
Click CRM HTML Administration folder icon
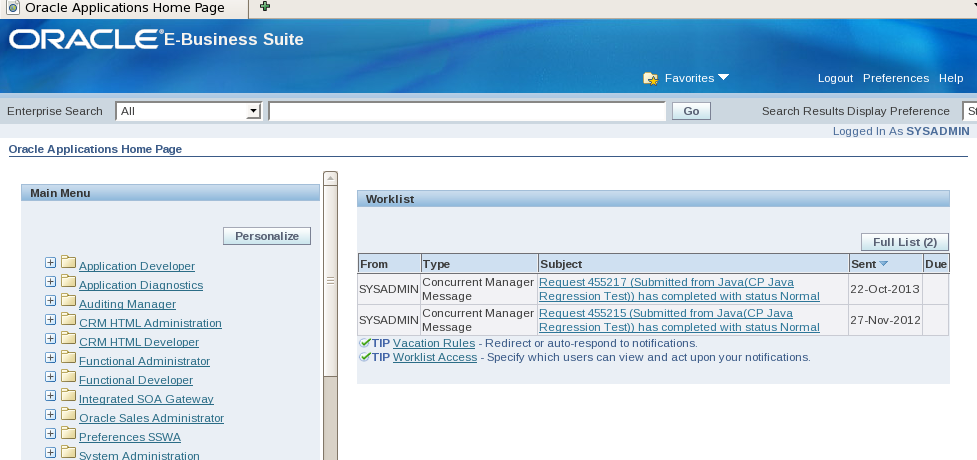point(68,319)
